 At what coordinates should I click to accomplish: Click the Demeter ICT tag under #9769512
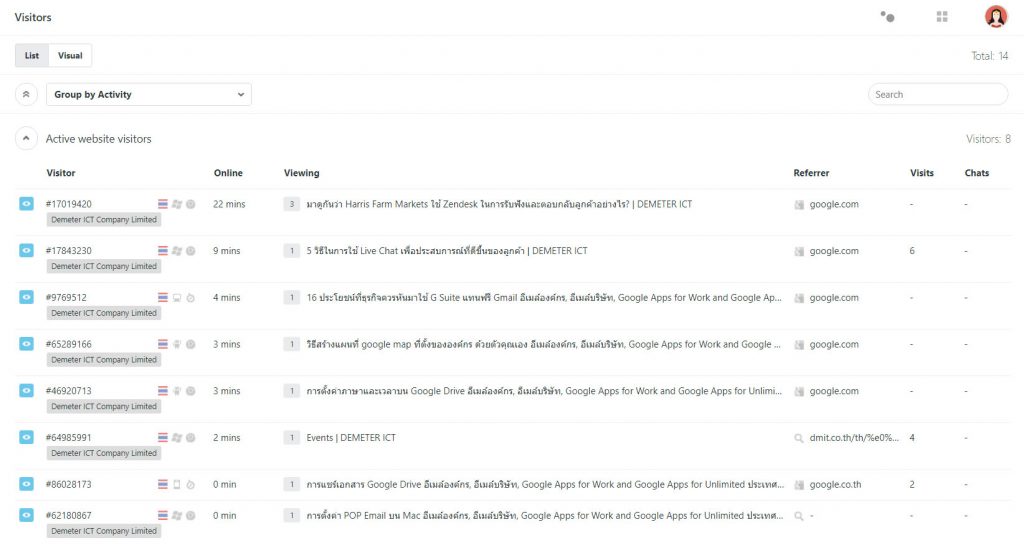tap(104, 313)
